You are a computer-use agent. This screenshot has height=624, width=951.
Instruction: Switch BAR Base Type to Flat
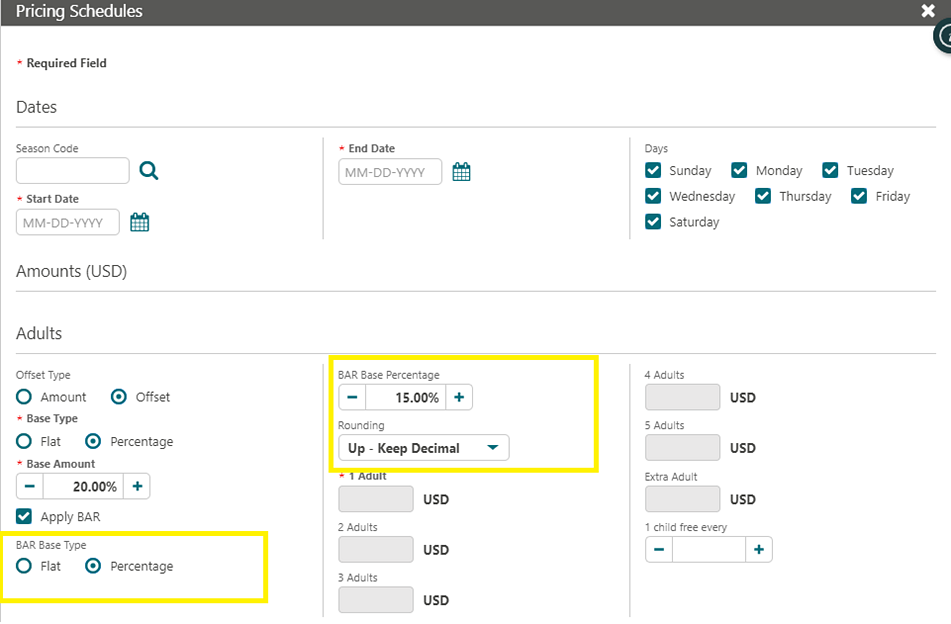[23, 566]
